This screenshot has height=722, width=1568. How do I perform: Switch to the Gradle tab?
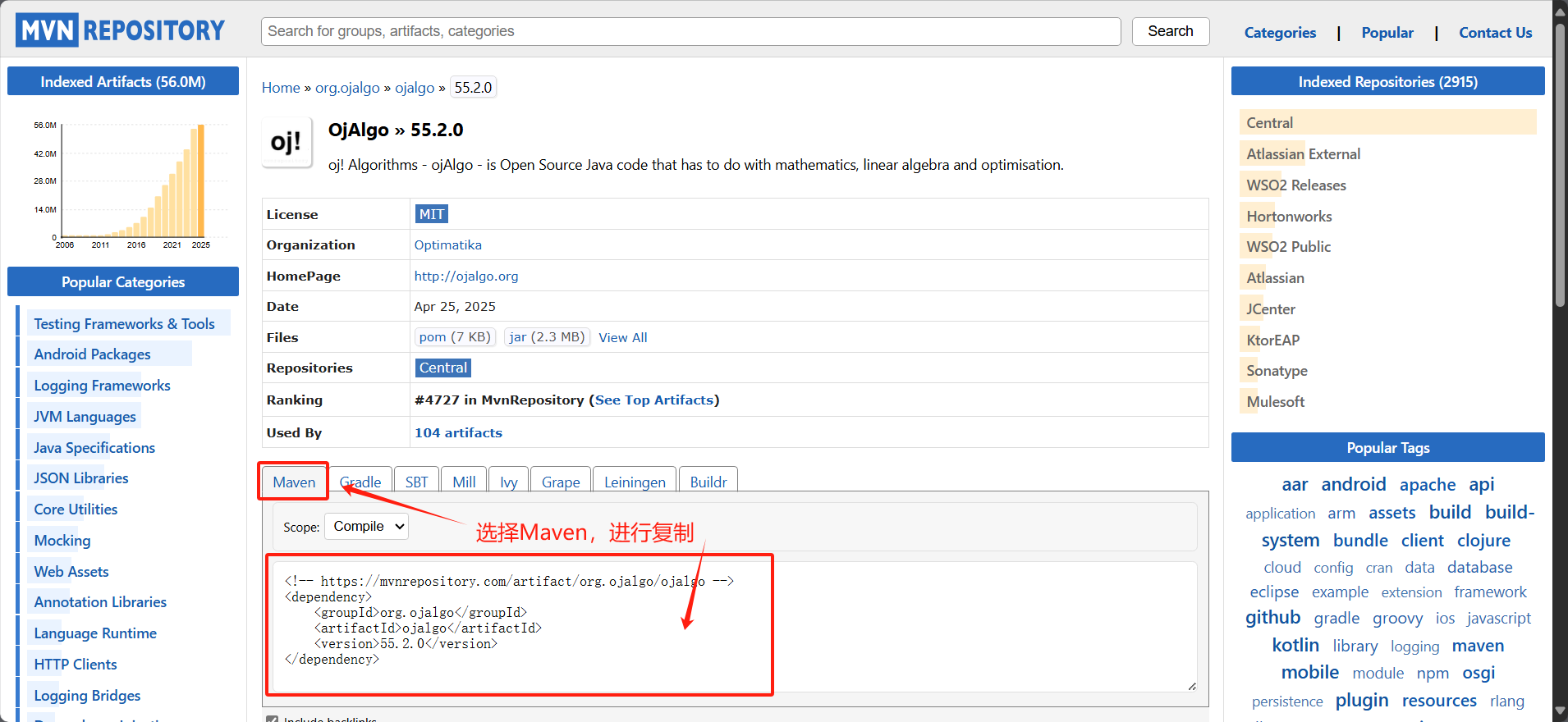(360, 482)
